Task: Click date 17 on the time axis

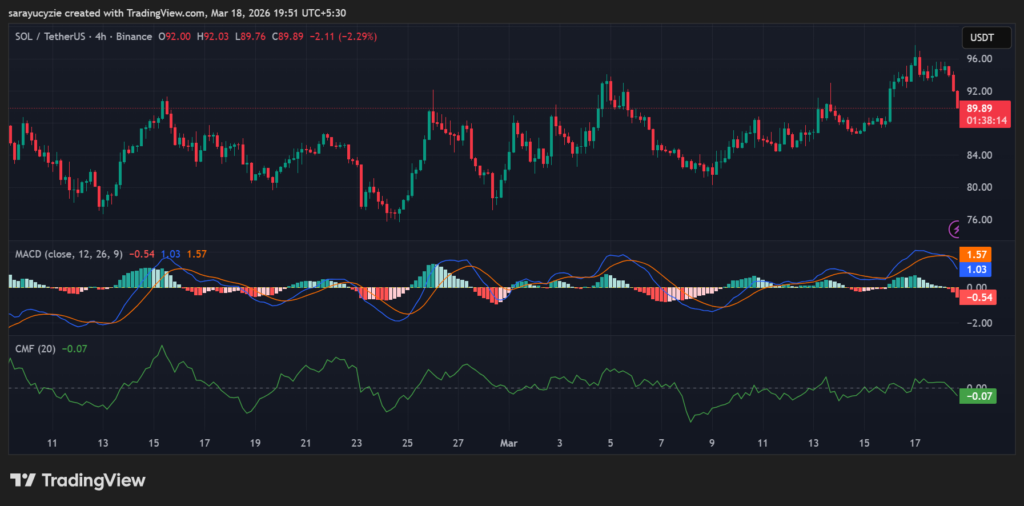Action: click(x=915, y=442)
